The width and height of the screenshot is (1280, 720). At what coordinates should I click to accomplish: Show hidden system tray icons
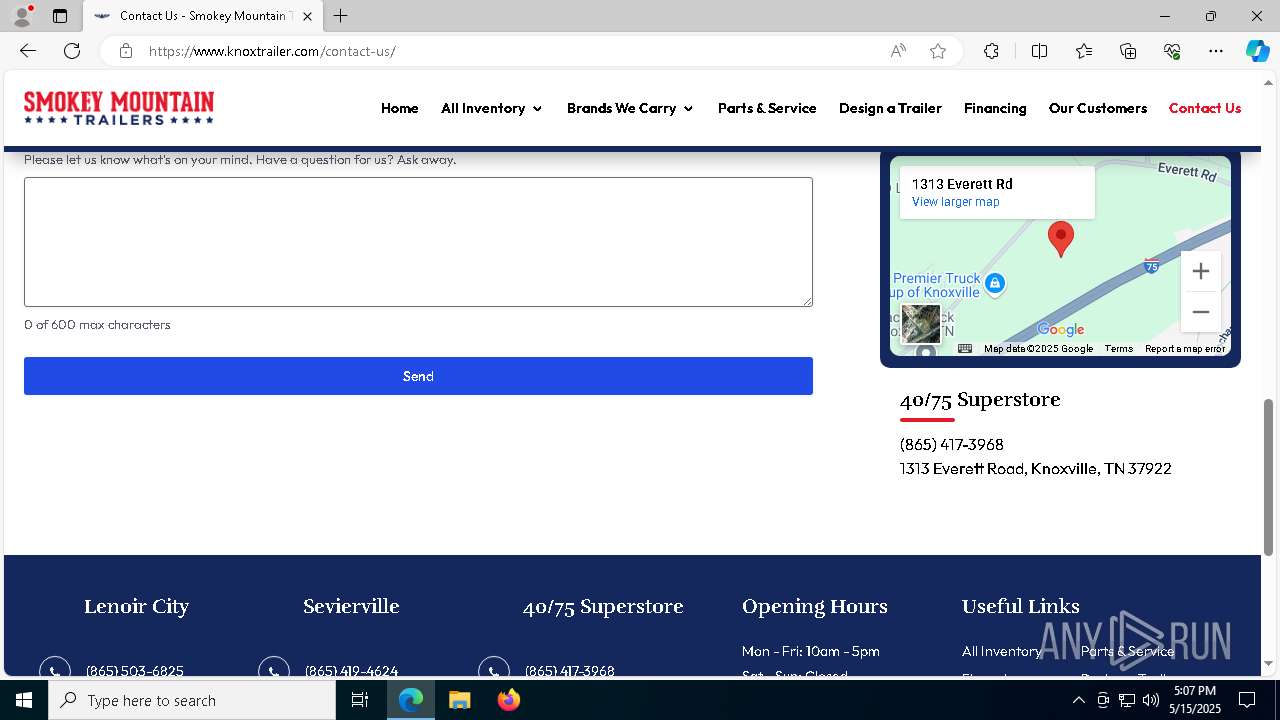(1078, 700)
